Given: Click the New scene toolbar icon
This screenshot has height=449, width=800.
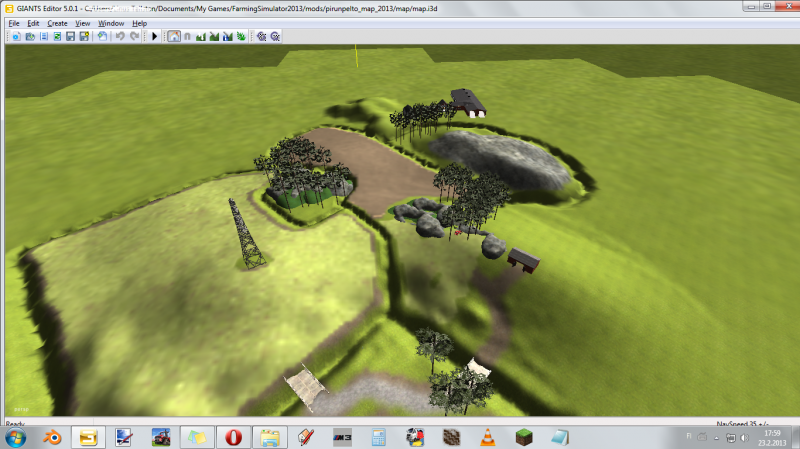Looking at the screenshot, I should coord(16,36).
